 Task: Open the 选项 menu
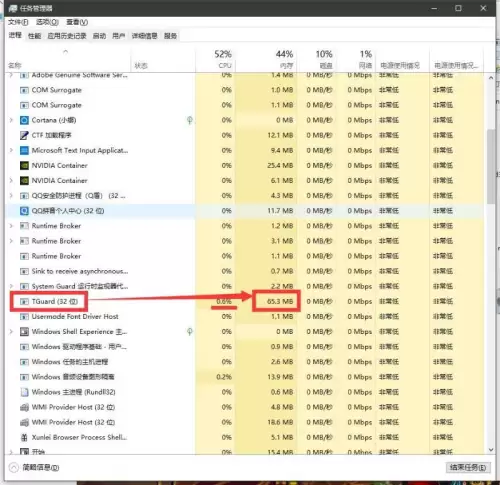47,22
